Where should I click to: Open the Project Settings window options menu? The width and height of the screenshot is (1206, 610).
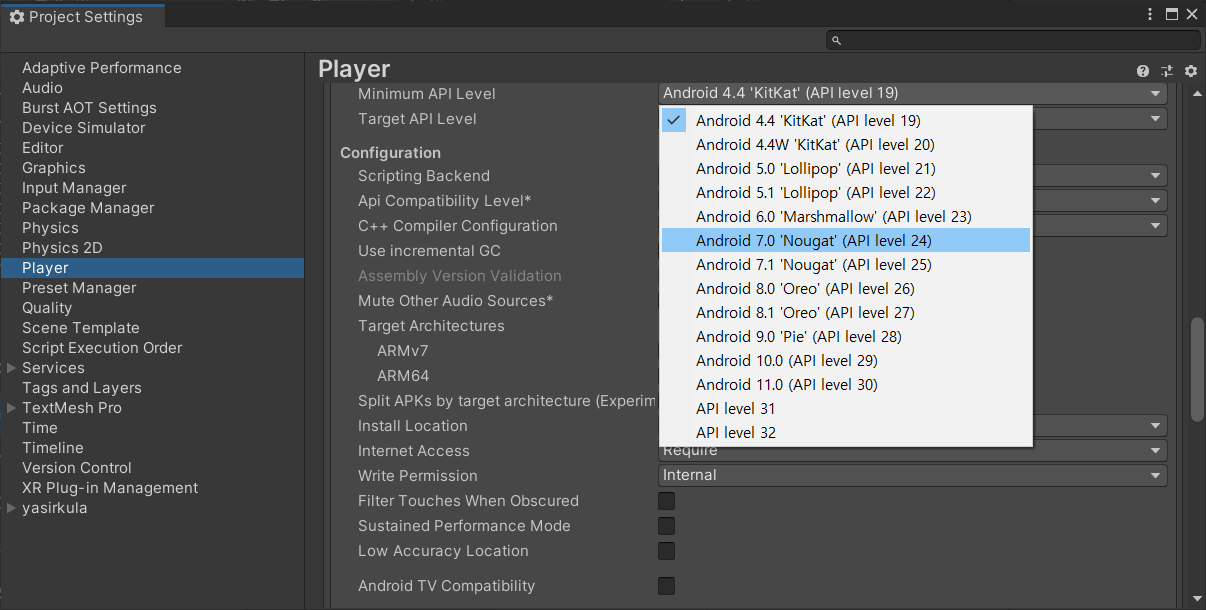tap(1150, 14)
